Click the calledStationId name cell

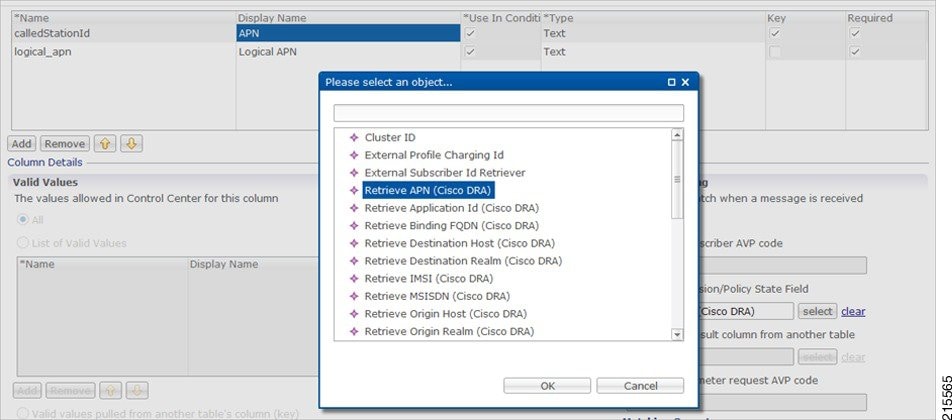point(123,33)
